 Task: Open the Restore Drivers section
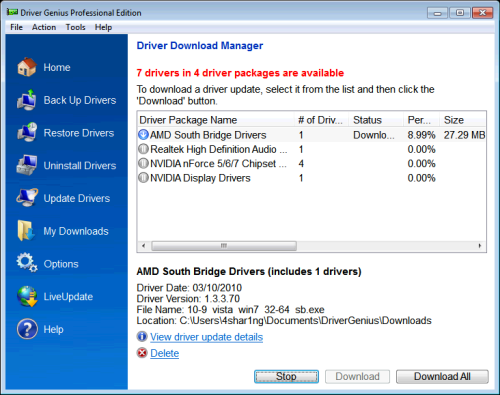79,133
